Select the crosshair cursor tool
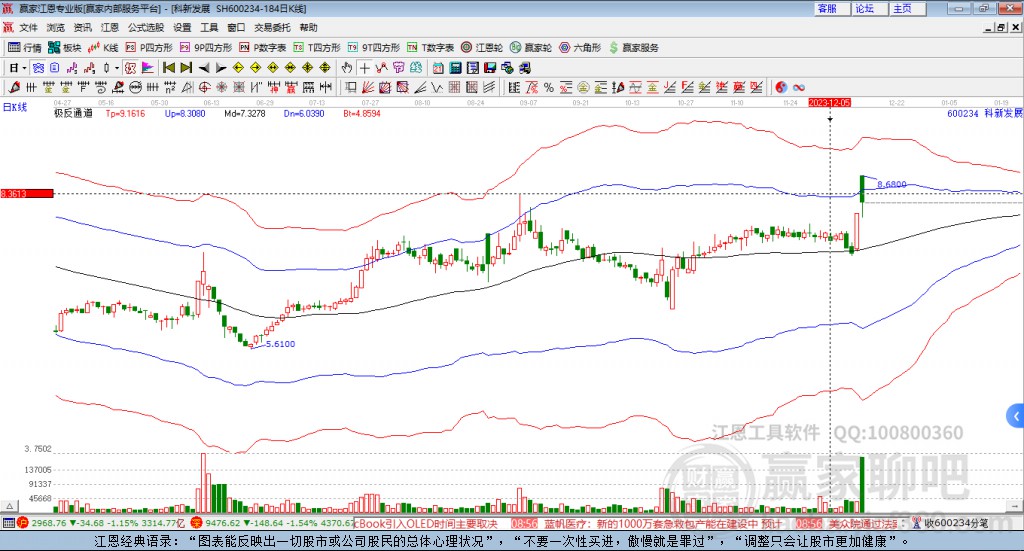This screenshot has height=551, width=1024. (364, 68)
